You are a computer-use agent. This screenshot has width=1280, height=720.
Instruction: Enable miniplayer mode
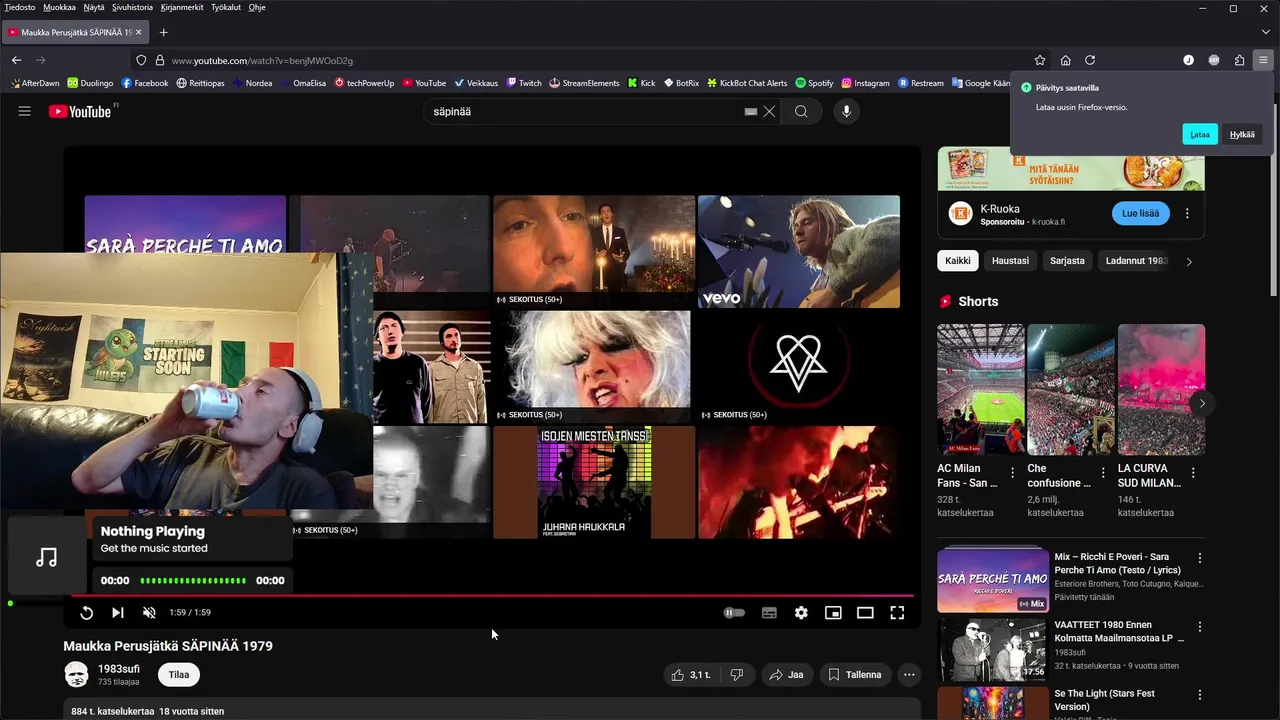tap(833, 613)
